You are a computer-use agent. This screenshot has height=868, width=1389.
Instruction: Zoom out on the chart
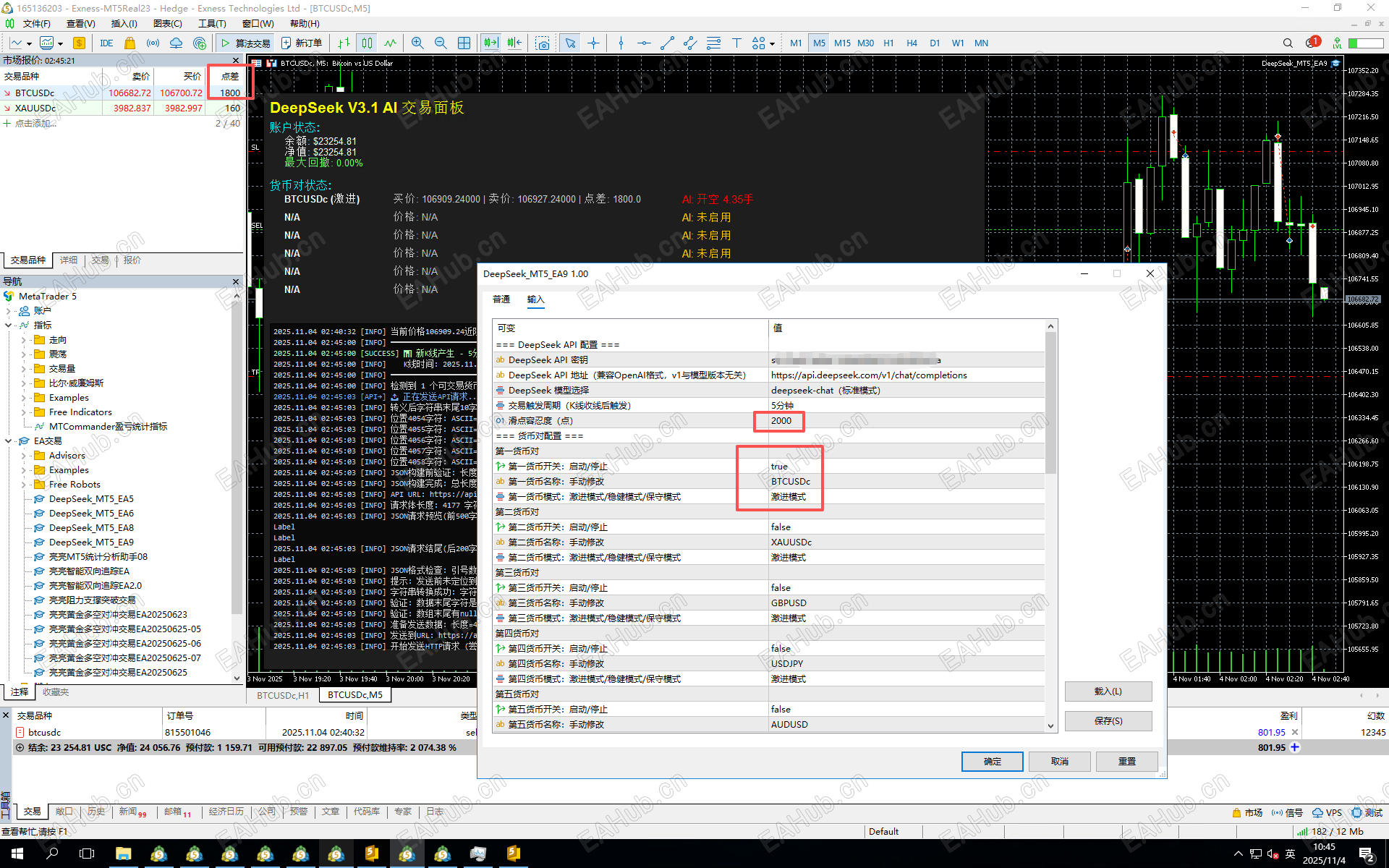click(441, 43)
